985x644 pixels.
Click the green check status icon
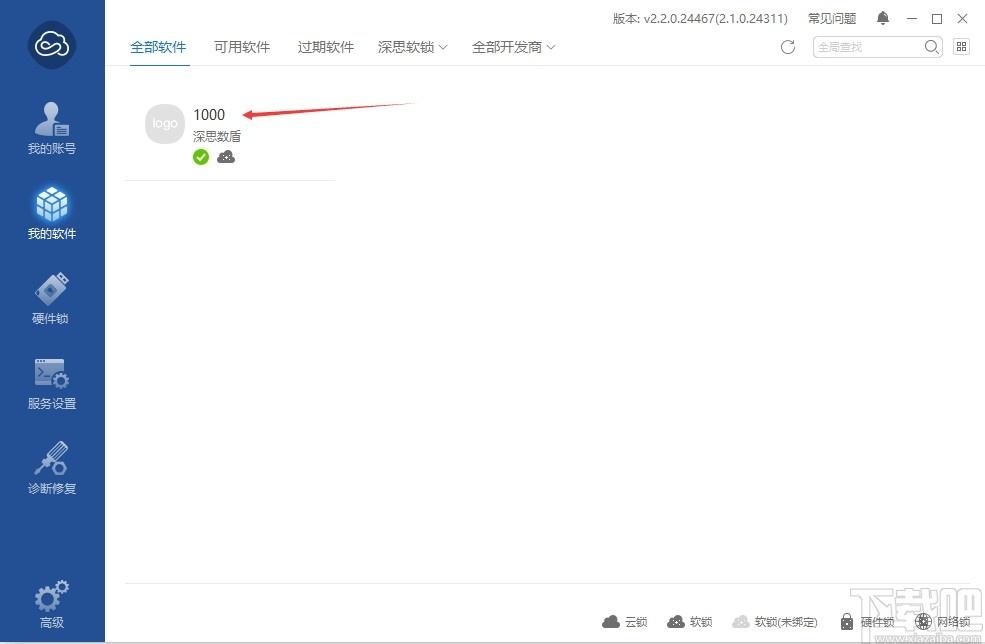pyautogui.click(x=201, y=157)
